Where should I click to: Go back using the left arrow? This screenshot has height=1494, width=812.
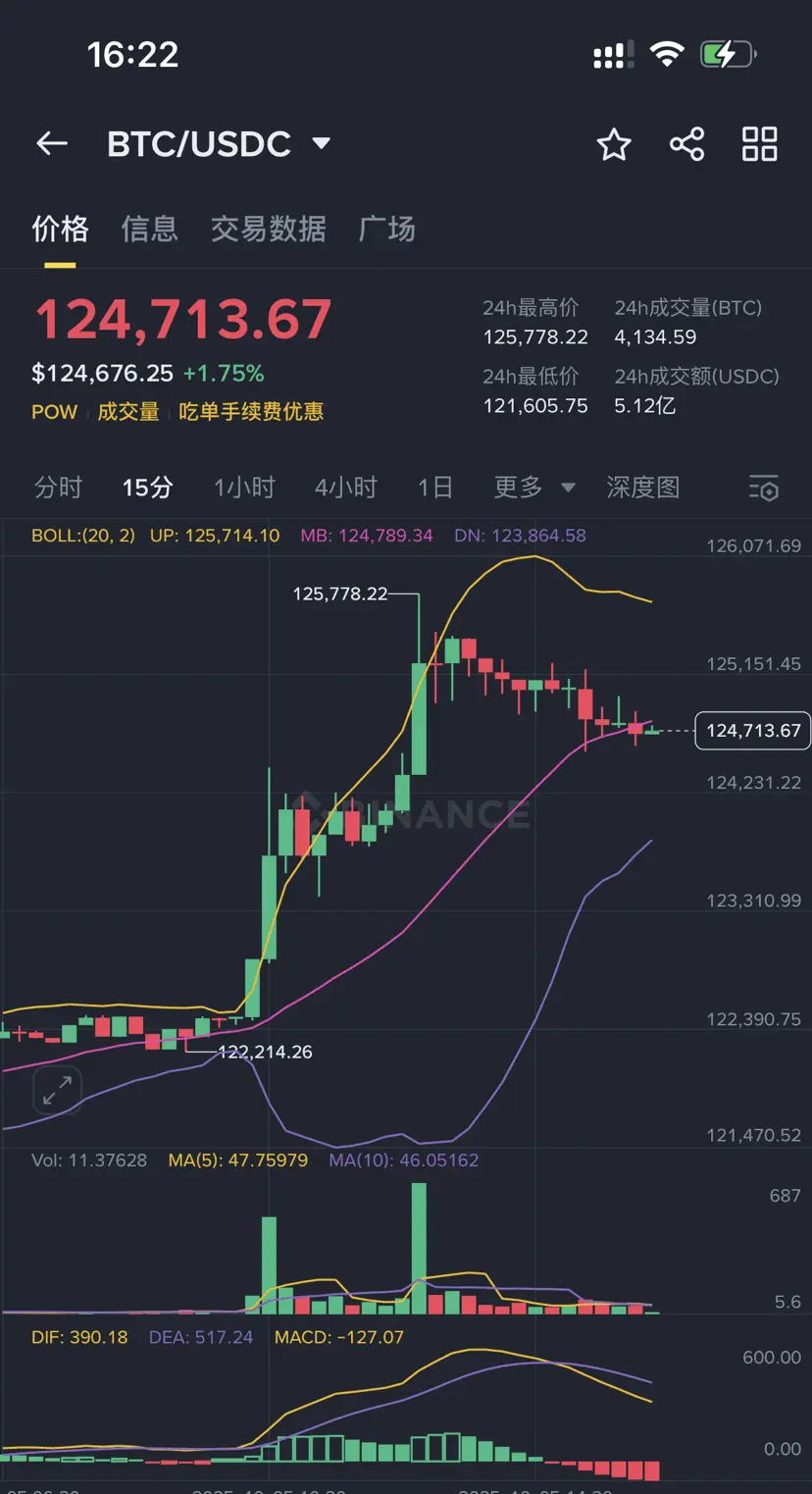[52, 144]
